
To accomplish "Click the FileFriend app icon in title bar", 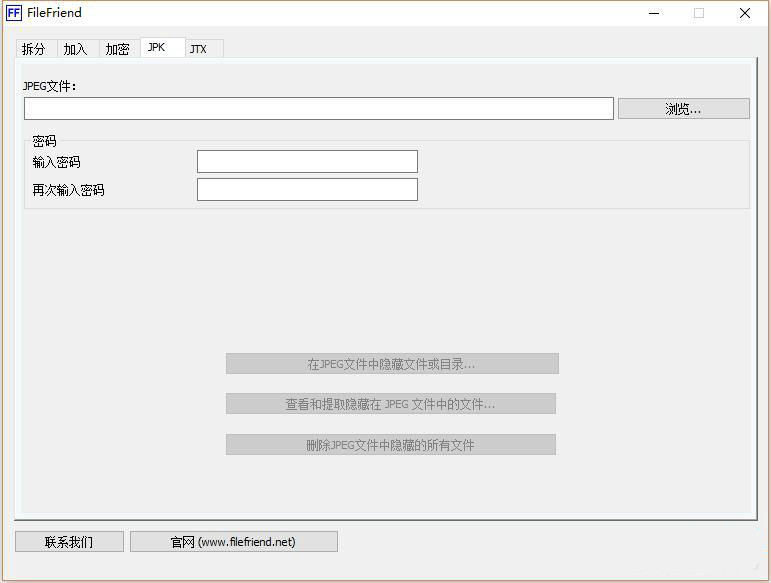I will point(14,13).
